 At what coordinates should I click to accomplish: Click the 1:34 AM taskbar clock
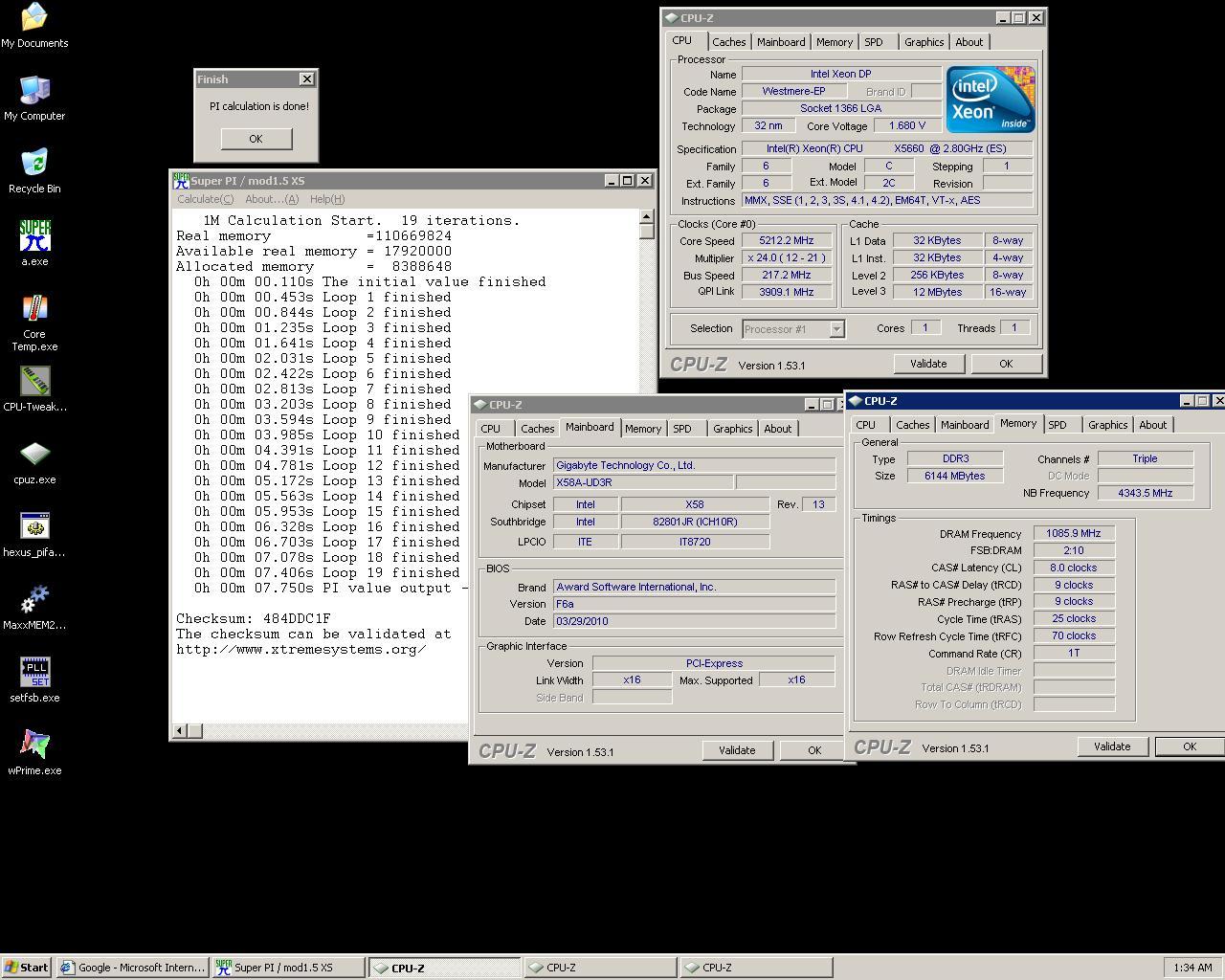click(x=1192, y=968)
